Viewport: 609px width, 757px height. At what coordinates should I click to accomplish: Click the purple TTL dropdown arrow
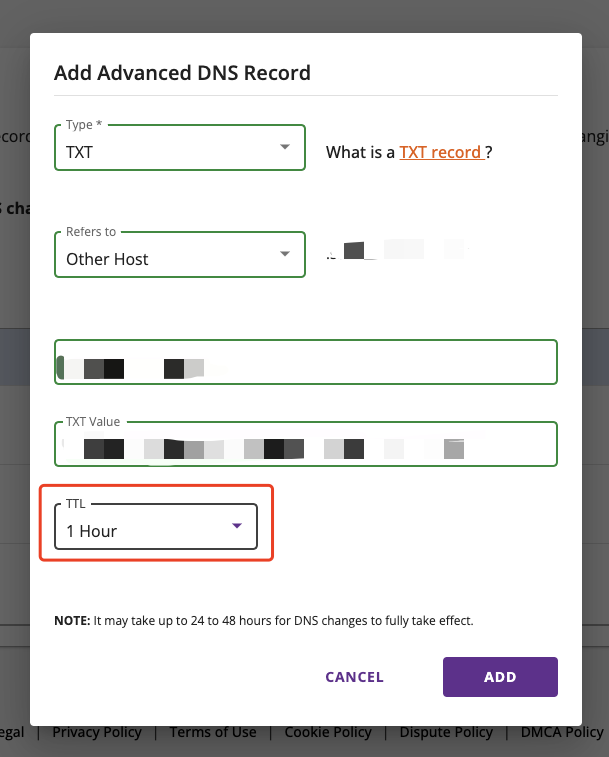[237, 526]
